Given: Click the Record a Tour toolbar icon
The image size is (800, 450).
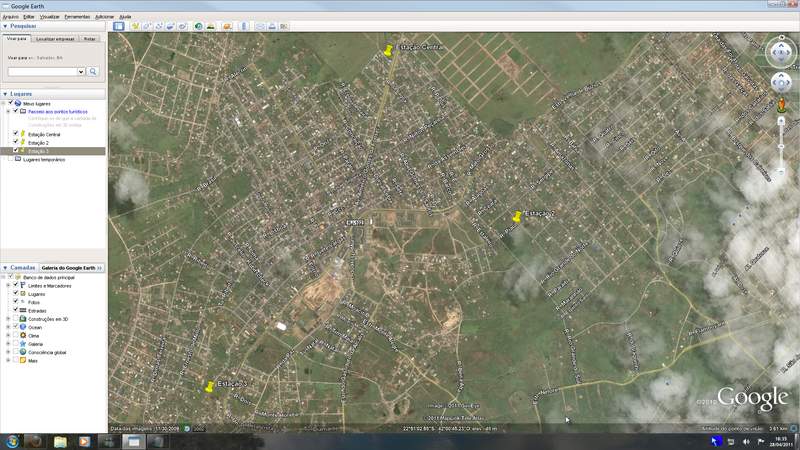Looking at the screenshot, I should [x=182, y=26].
